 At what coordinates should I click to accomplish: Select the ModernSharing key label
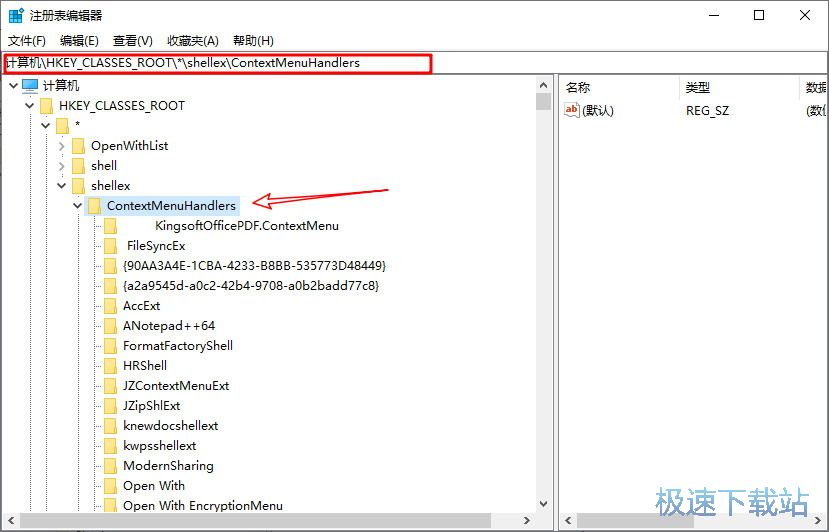(x=169, y=466)
